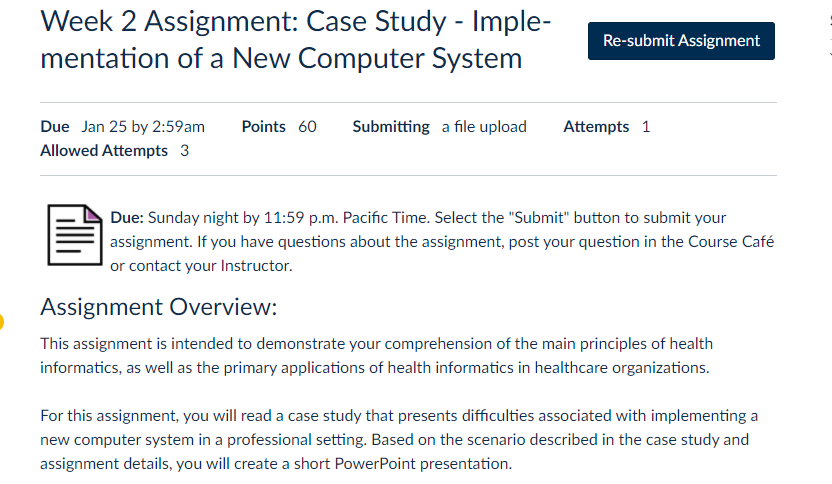Image resolution: width=832 pixels, height=484 pixels.
Task: Select the Week 2 Assignment page title
Action: pyautogui.click(x=296, y=40)
